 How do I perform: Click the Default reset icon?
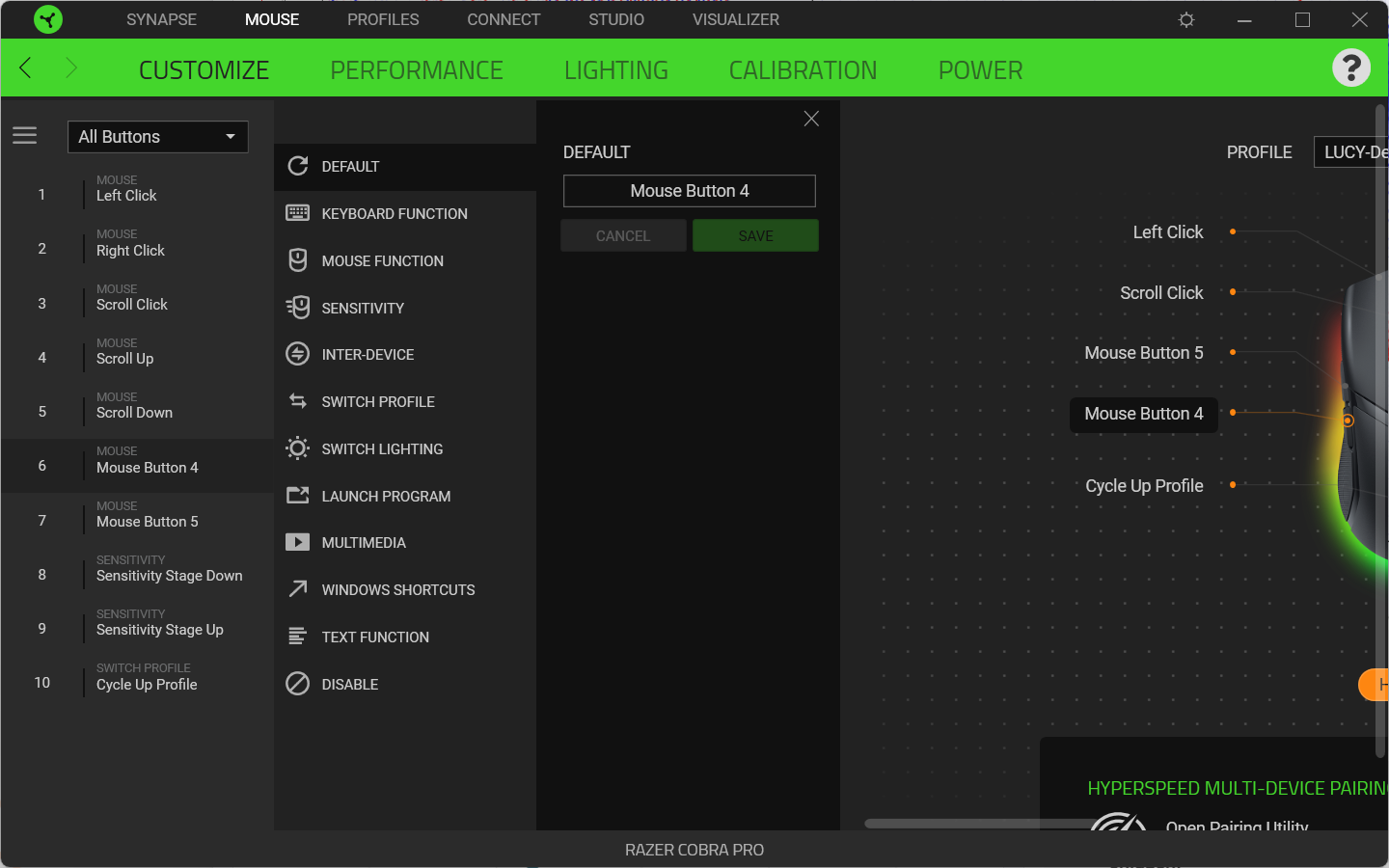[x=298, y=166]
